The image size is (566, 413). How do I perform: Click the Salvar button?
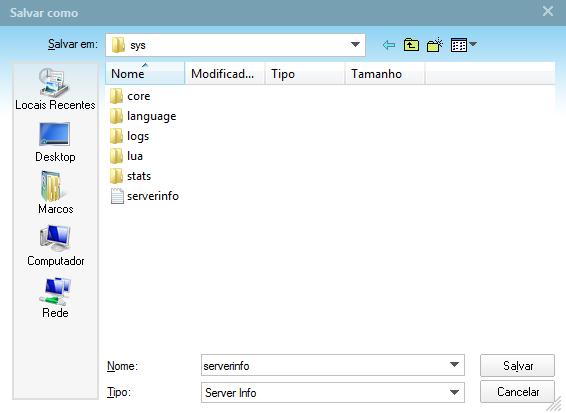(517, 365)
